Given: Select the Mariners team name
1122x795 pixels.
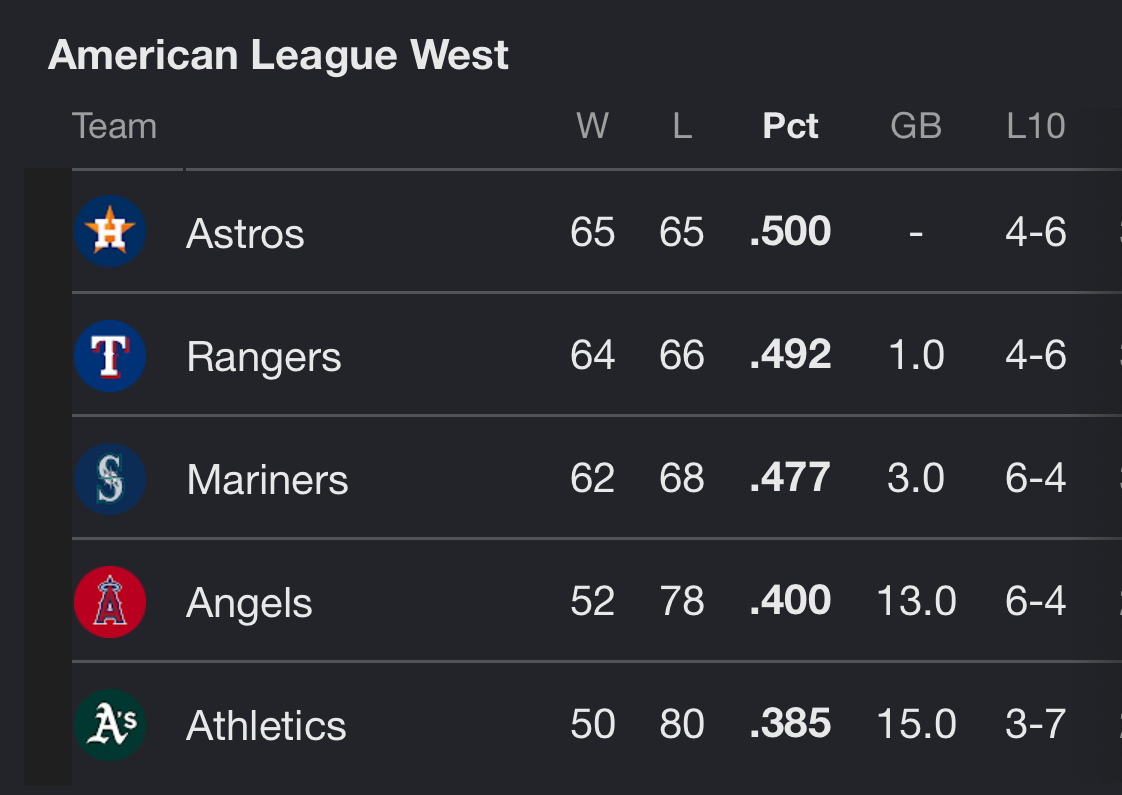Looking at the screenshot, I should pyautogui.click(x=267, y=479).
